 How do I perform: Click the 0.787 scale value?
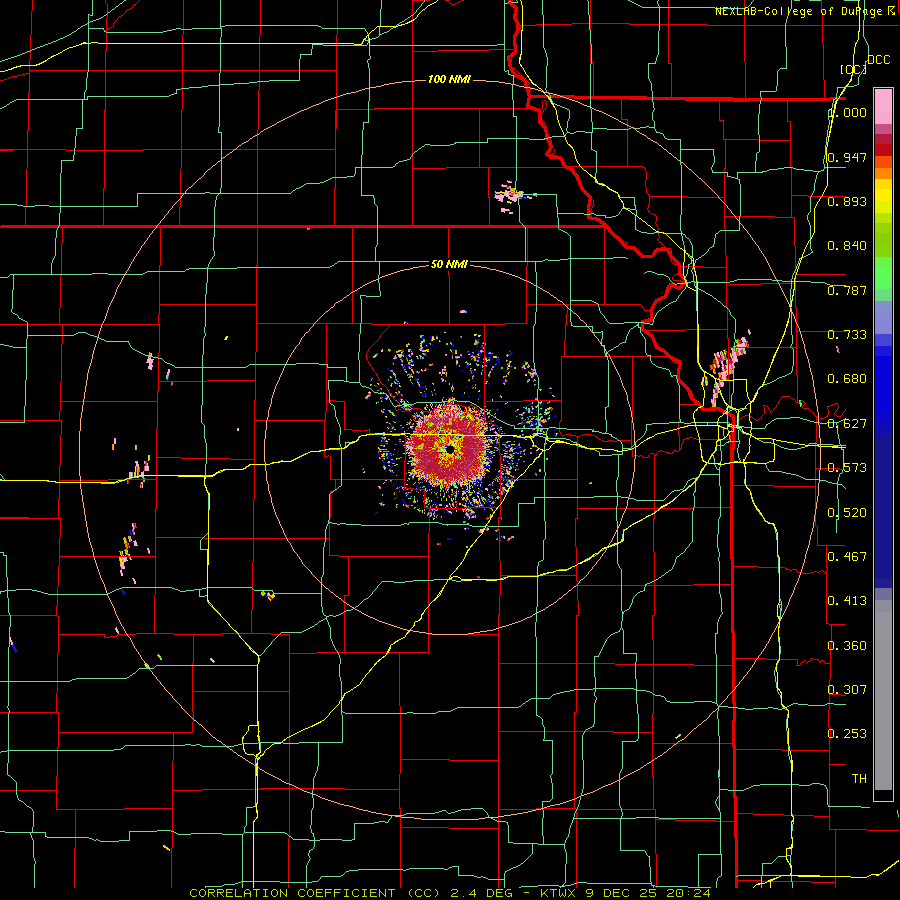[847, 290]
